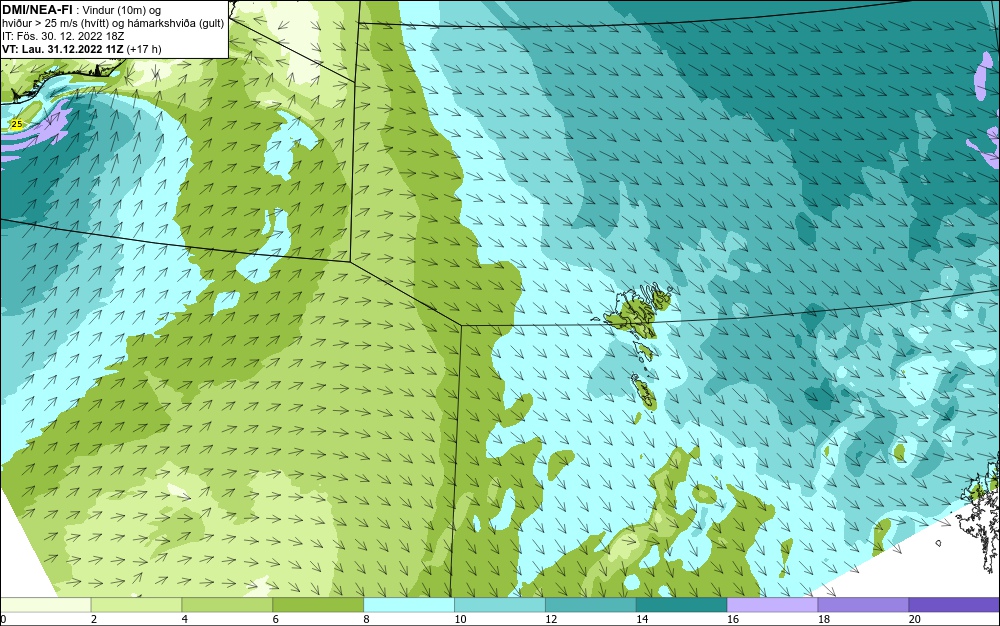The height and width of the screenshot is (626, 1000).
Task: Click the 2–4 m/s light green legend swatch
Action: [x=136, y=604]
